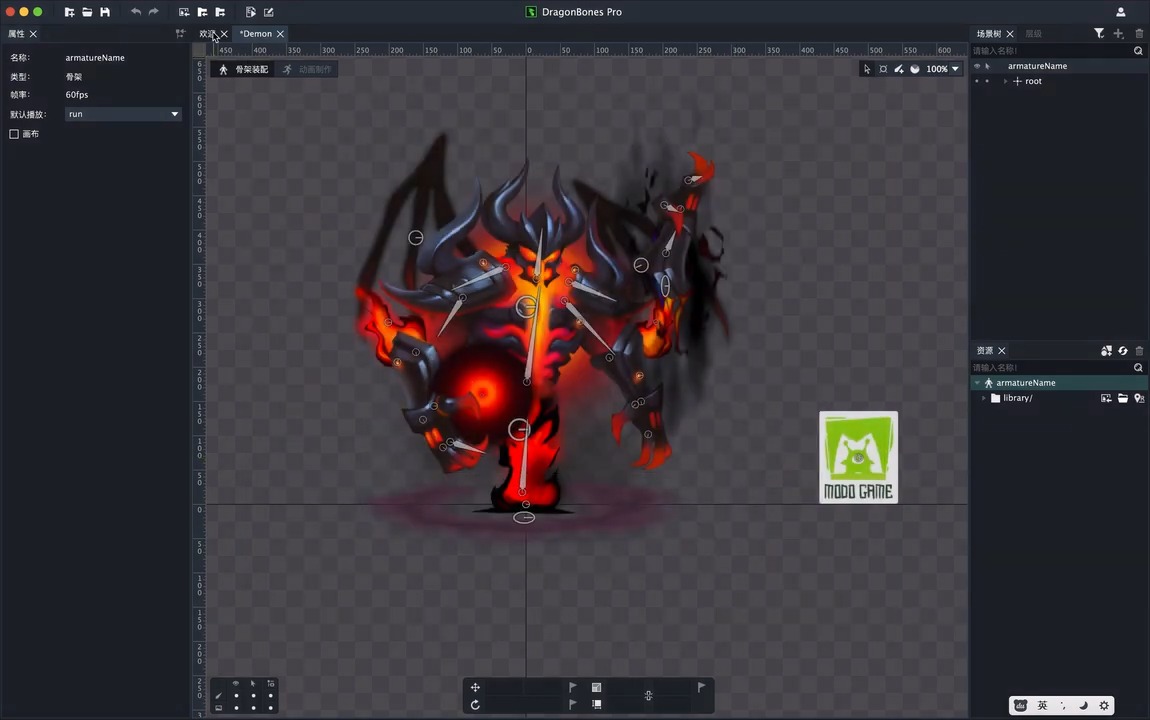
Task: Select the 场景树 scene tree tab
Action: click(989, 34)
